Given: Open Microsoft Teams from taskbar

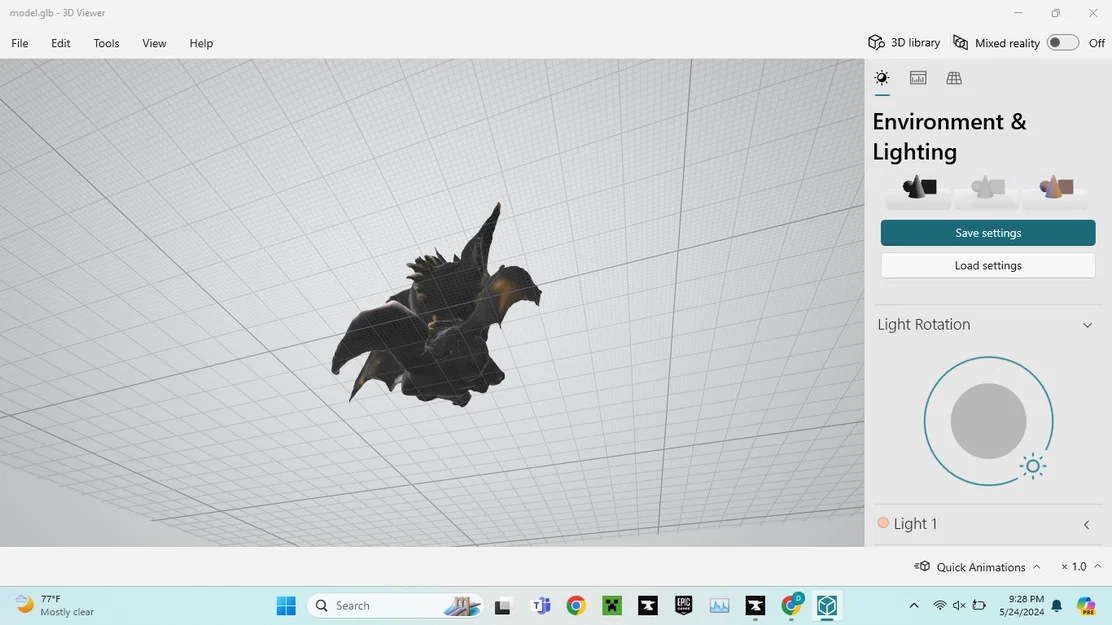Looking at the screenshot, I should coord(541,606).
